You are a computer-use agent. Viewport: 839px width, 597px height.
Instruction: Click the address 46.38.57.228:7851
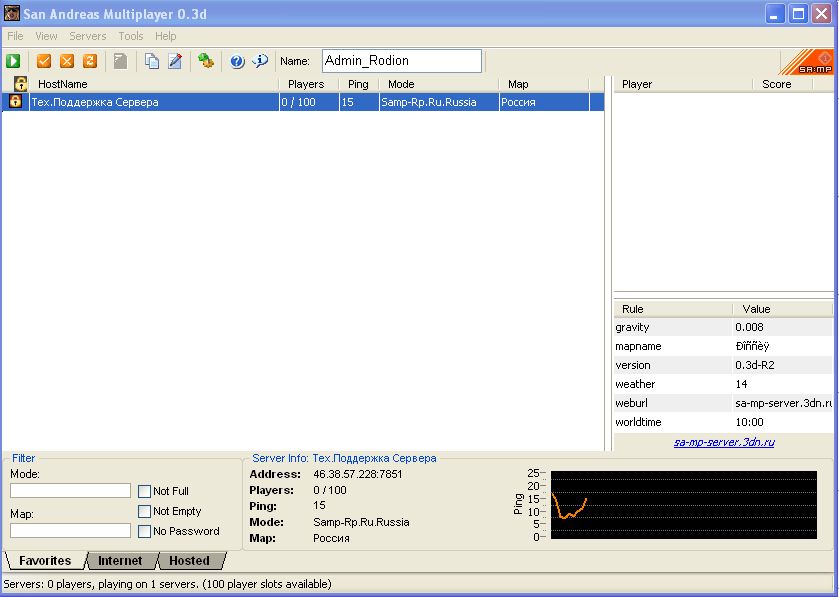coord(357,474)
